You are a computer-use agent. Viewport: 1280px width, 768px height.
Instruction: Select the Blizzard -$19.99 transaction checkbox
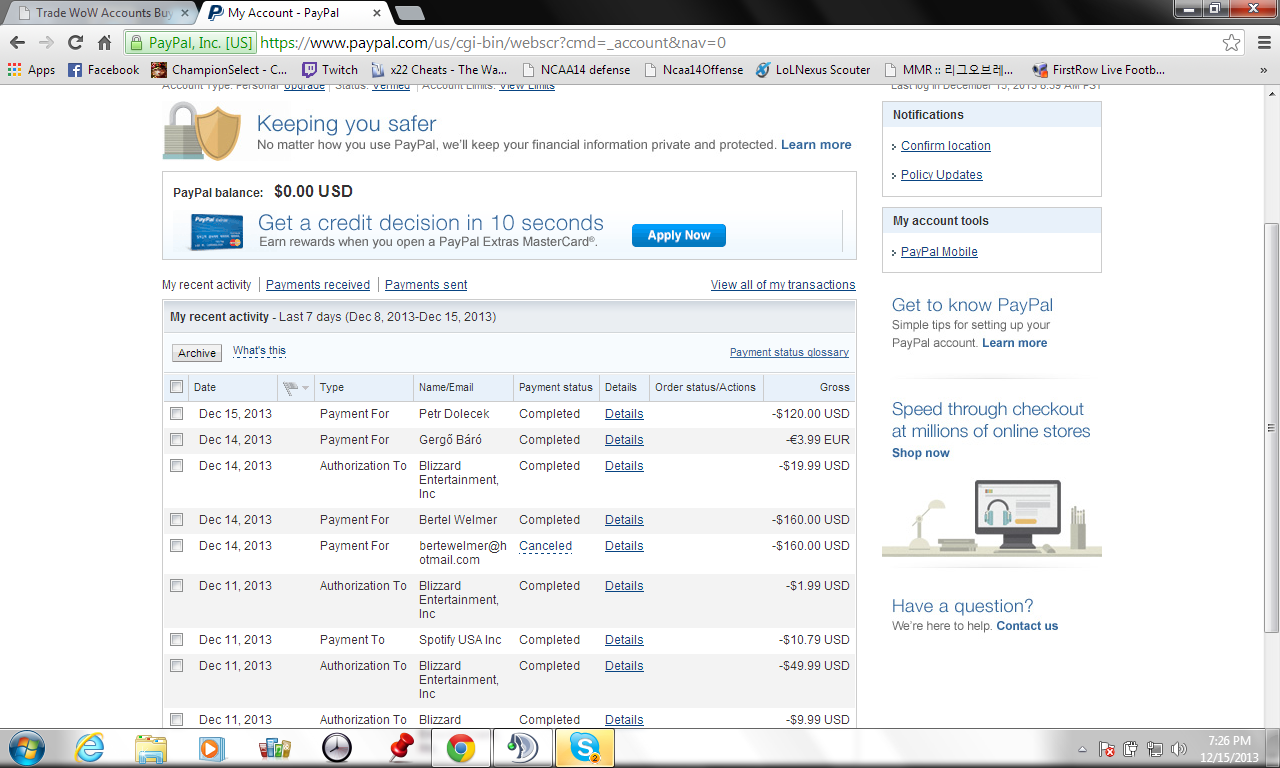177,465
